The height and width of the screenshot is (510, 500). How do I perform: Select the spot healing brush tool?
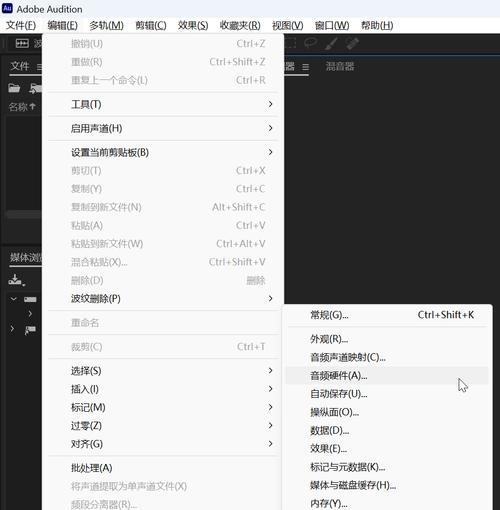pyautogui.click(x=352, y=43)
